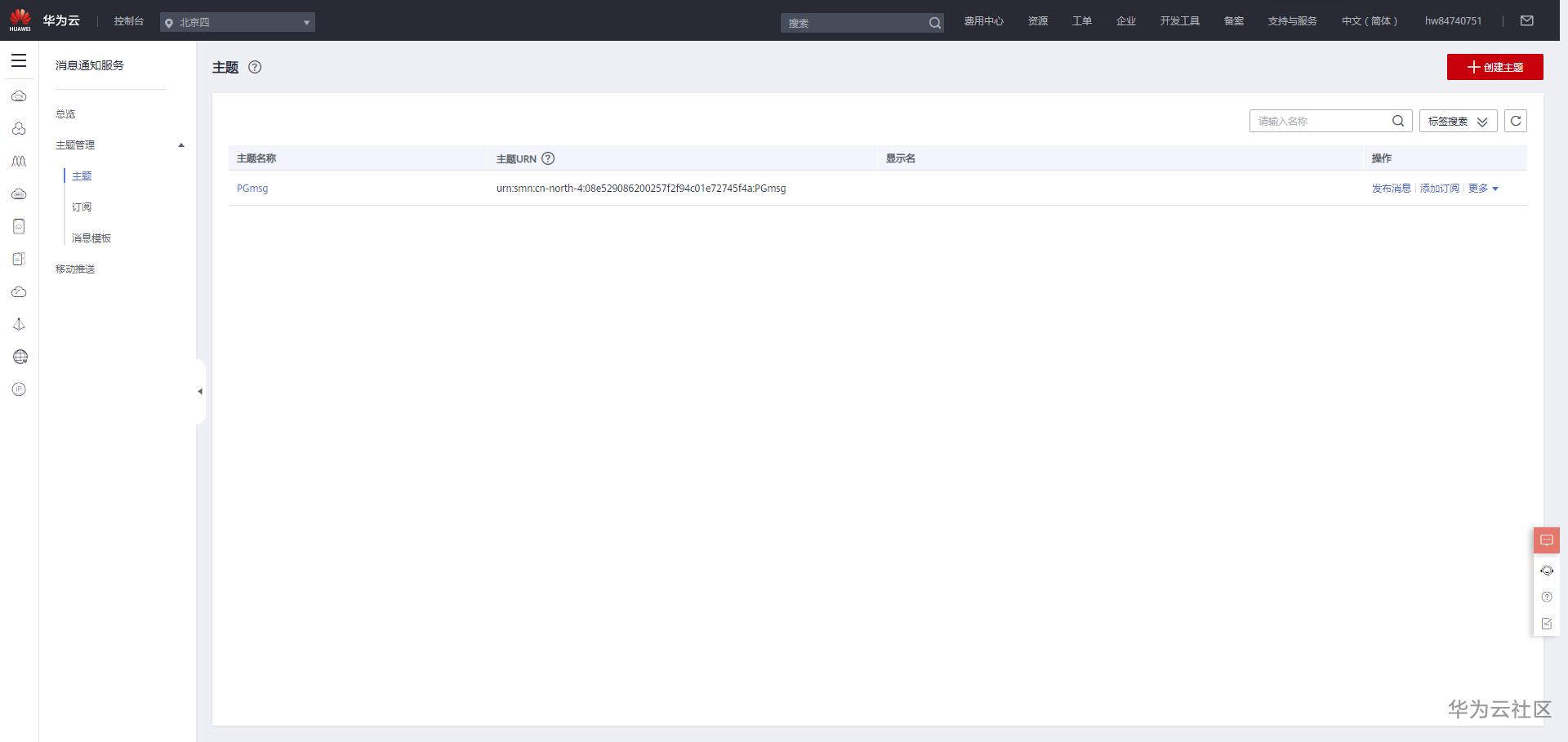Open the 工单 top menu

tap(1082, 21)
